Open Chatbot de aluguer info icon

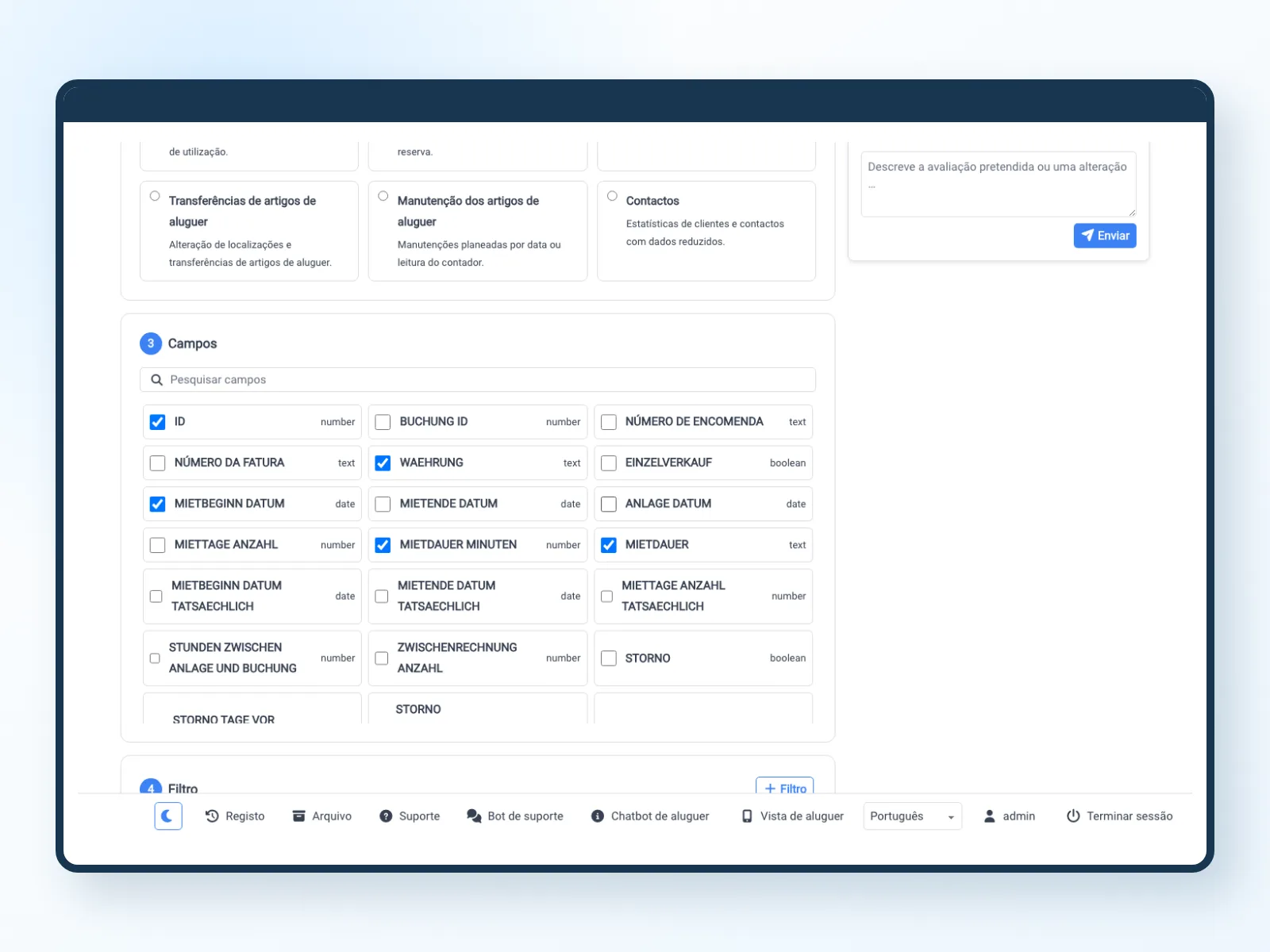point(598,816)
